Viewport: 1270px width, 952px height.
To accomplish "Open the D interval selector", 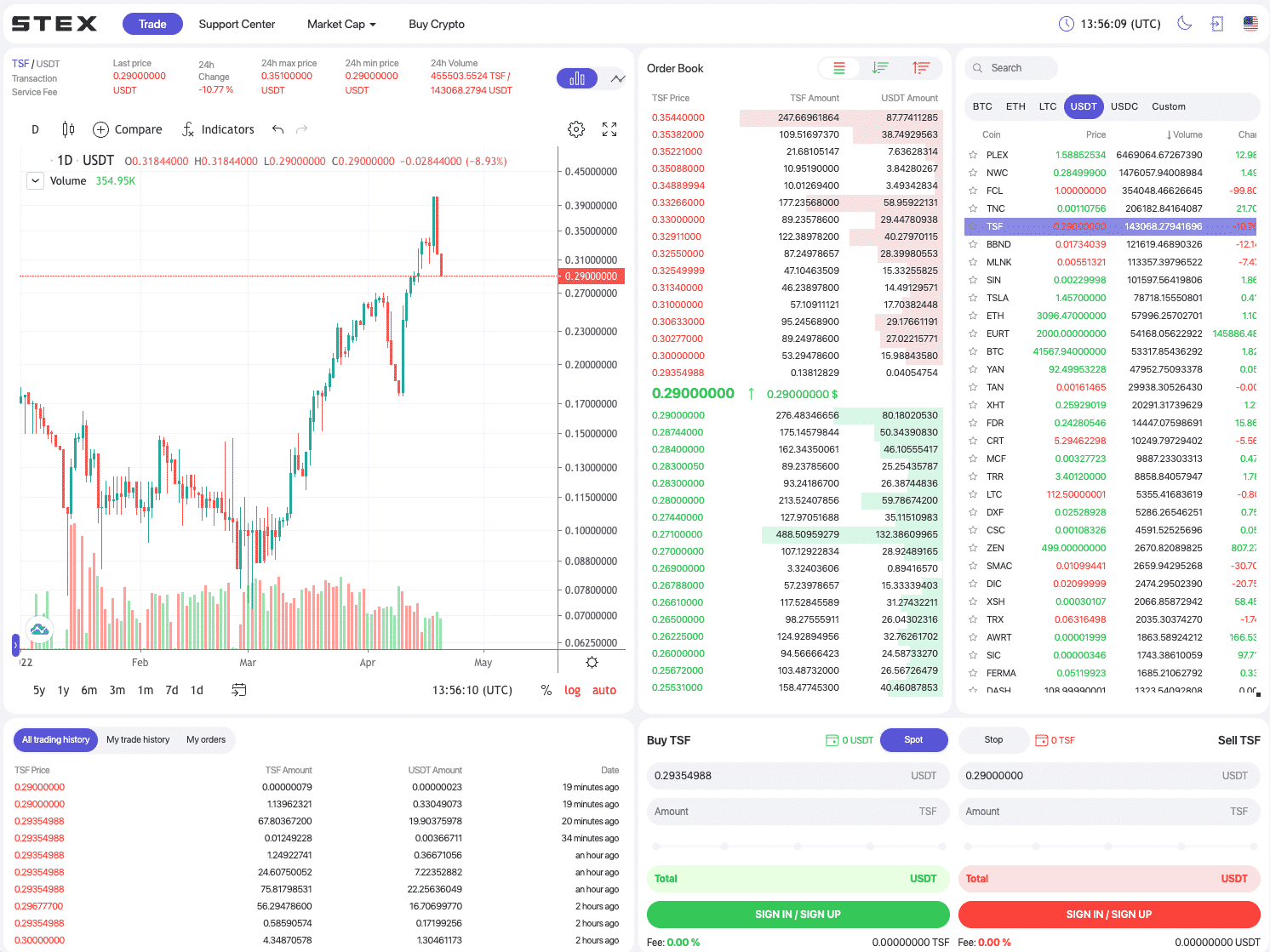I will 35,129.
